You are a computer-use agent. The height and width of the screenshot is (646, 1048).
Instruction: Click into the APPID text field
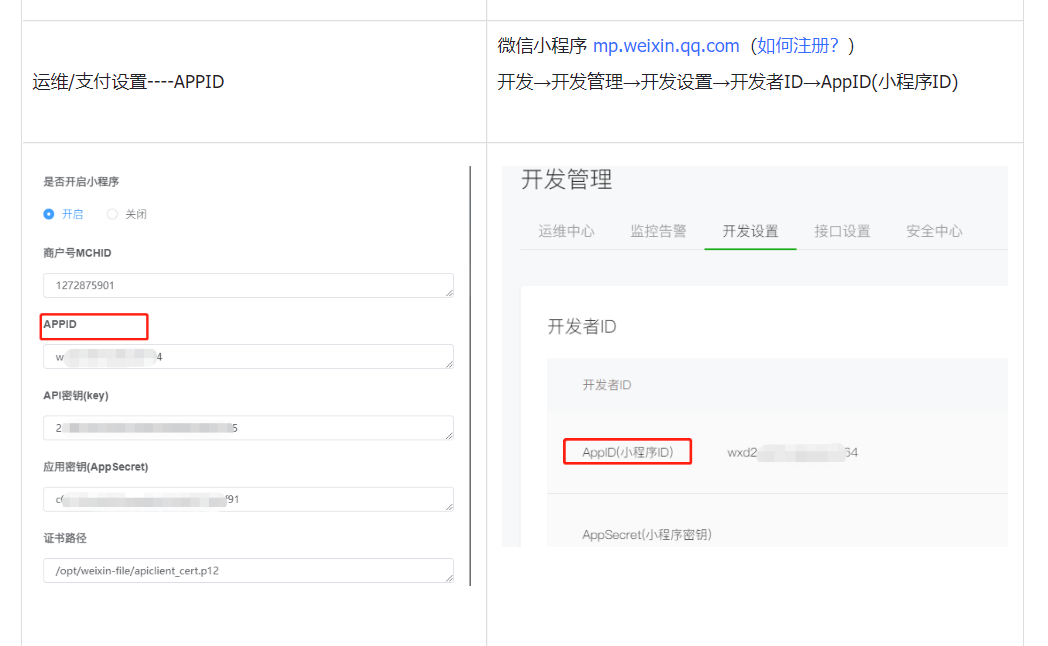click(x=249, y=357)
